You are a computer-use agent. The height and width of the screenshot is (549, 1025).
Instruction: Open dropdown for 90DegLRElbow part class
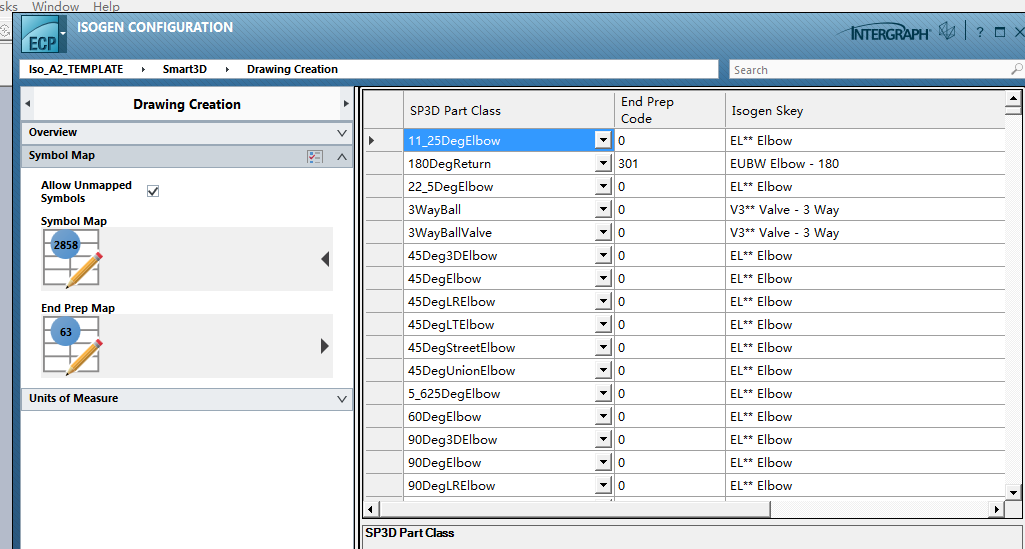(603, 486)
